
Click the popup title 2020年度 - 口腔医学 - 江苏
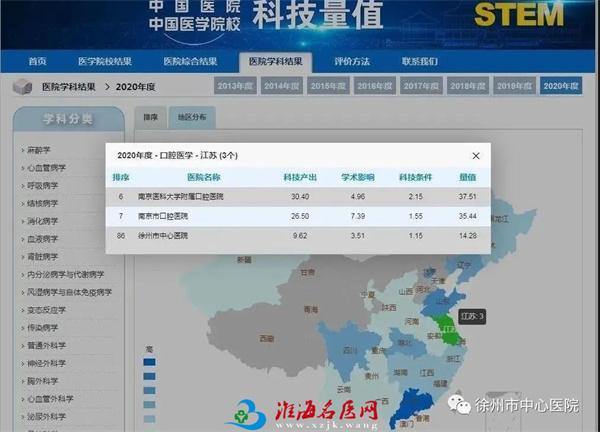point(178,156)
